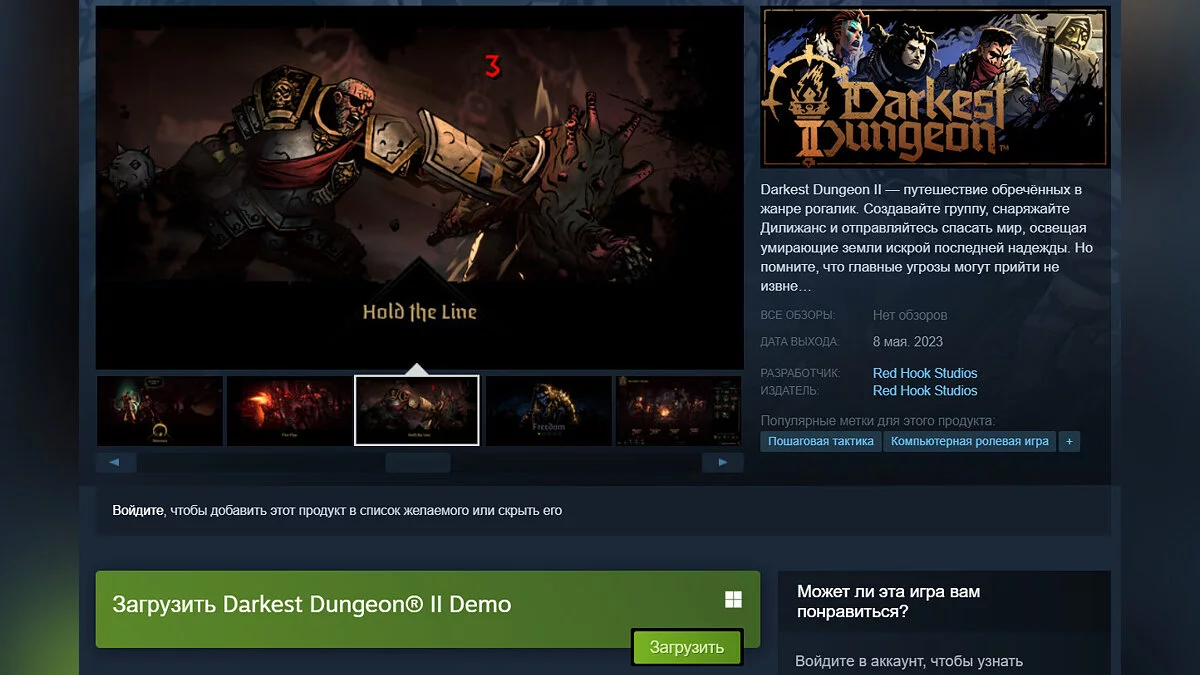Click the Загрузить Darkest Dungeon II Demo title
Viewport: 1200px width, 675px height.
pyautogui.click(x=312, y=604)
